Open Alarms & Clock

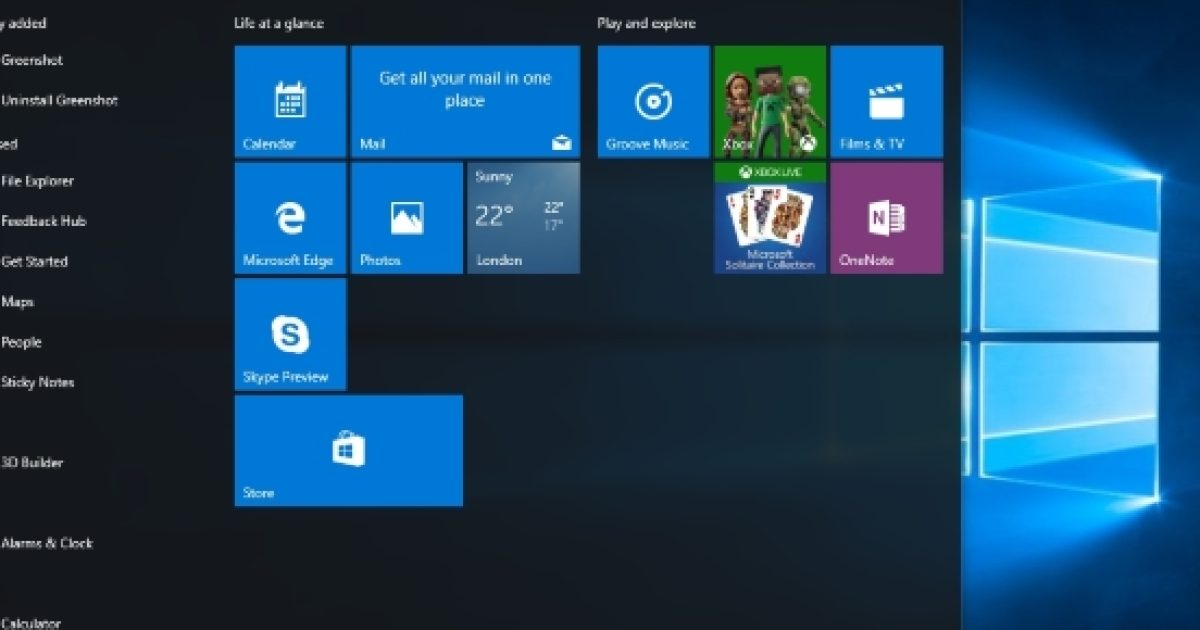(x=46, y=543)
